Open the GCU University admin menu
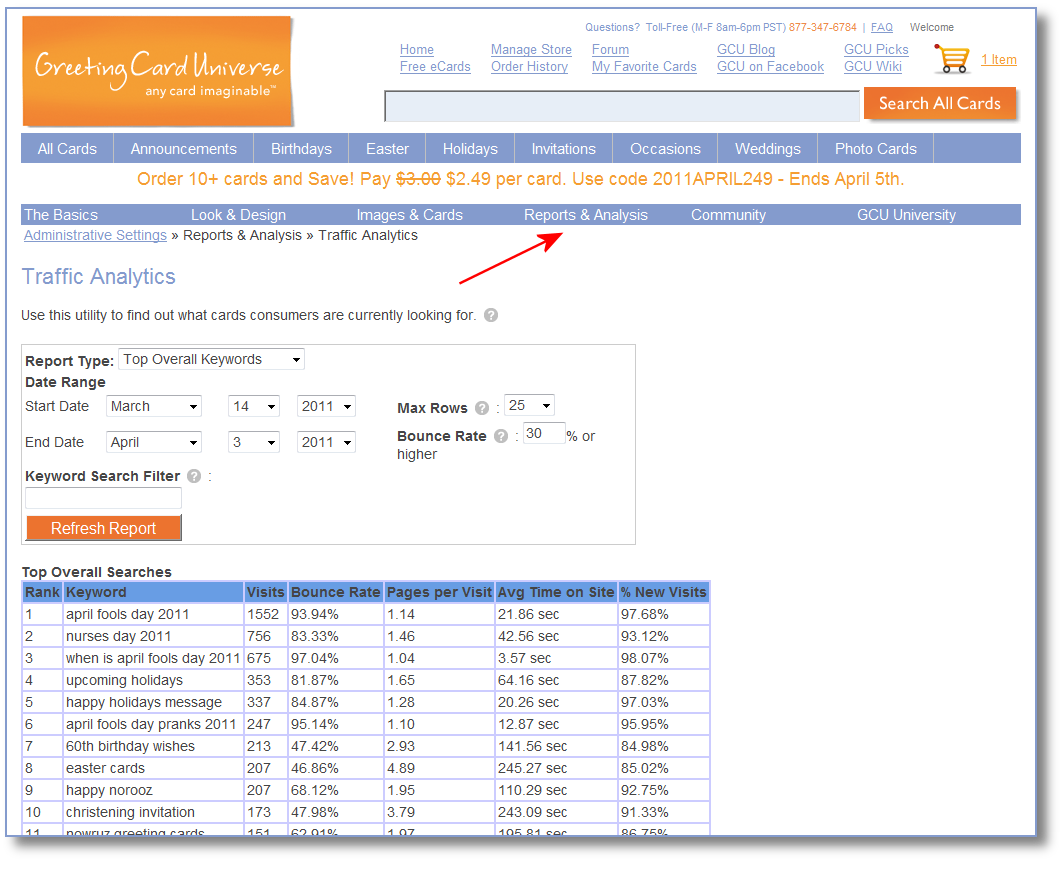The height and width of the screenshot is (870, 1062). (906, 215)
